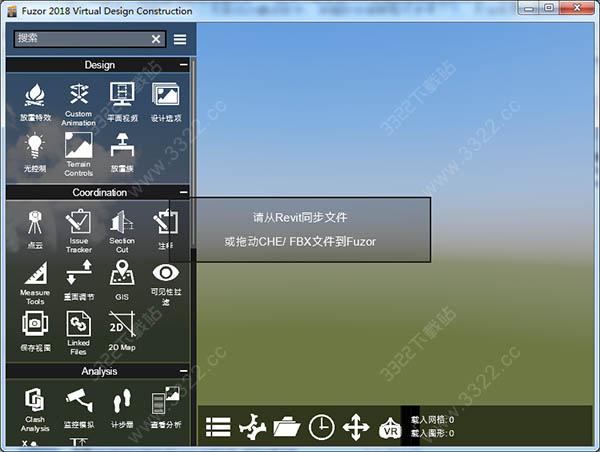Launch the GIS map tool

122,280
